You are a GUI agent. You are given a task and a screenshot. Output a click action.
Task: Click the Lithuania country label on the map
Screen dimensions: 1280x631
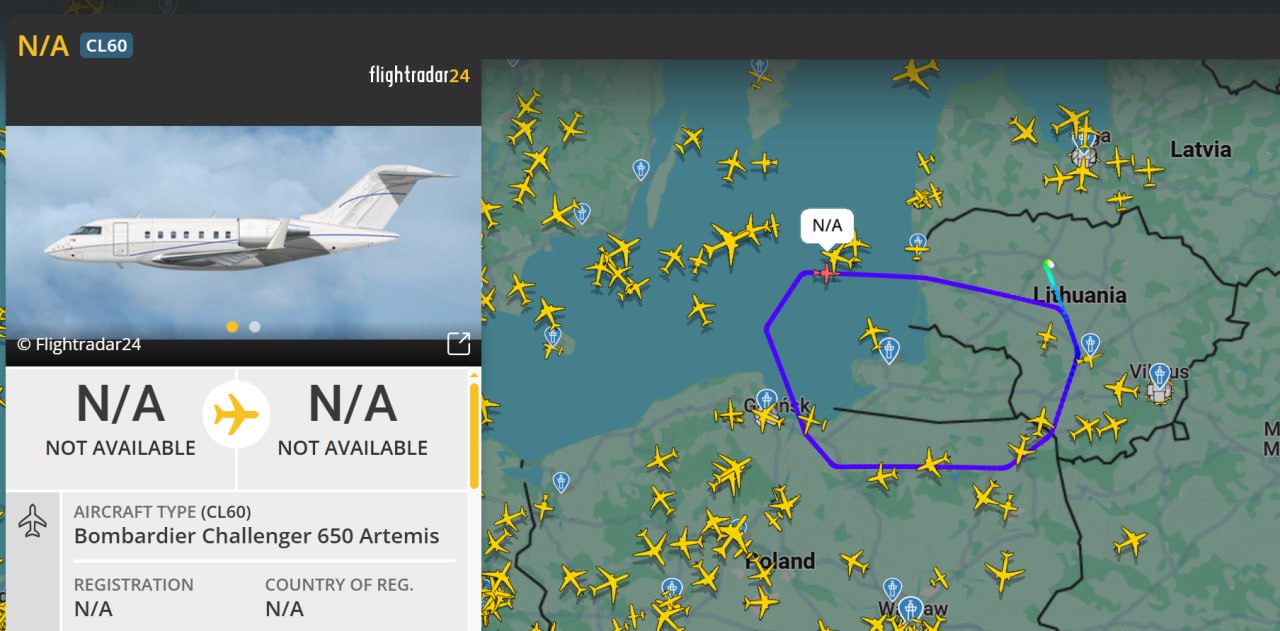[x=1080, y=295]
